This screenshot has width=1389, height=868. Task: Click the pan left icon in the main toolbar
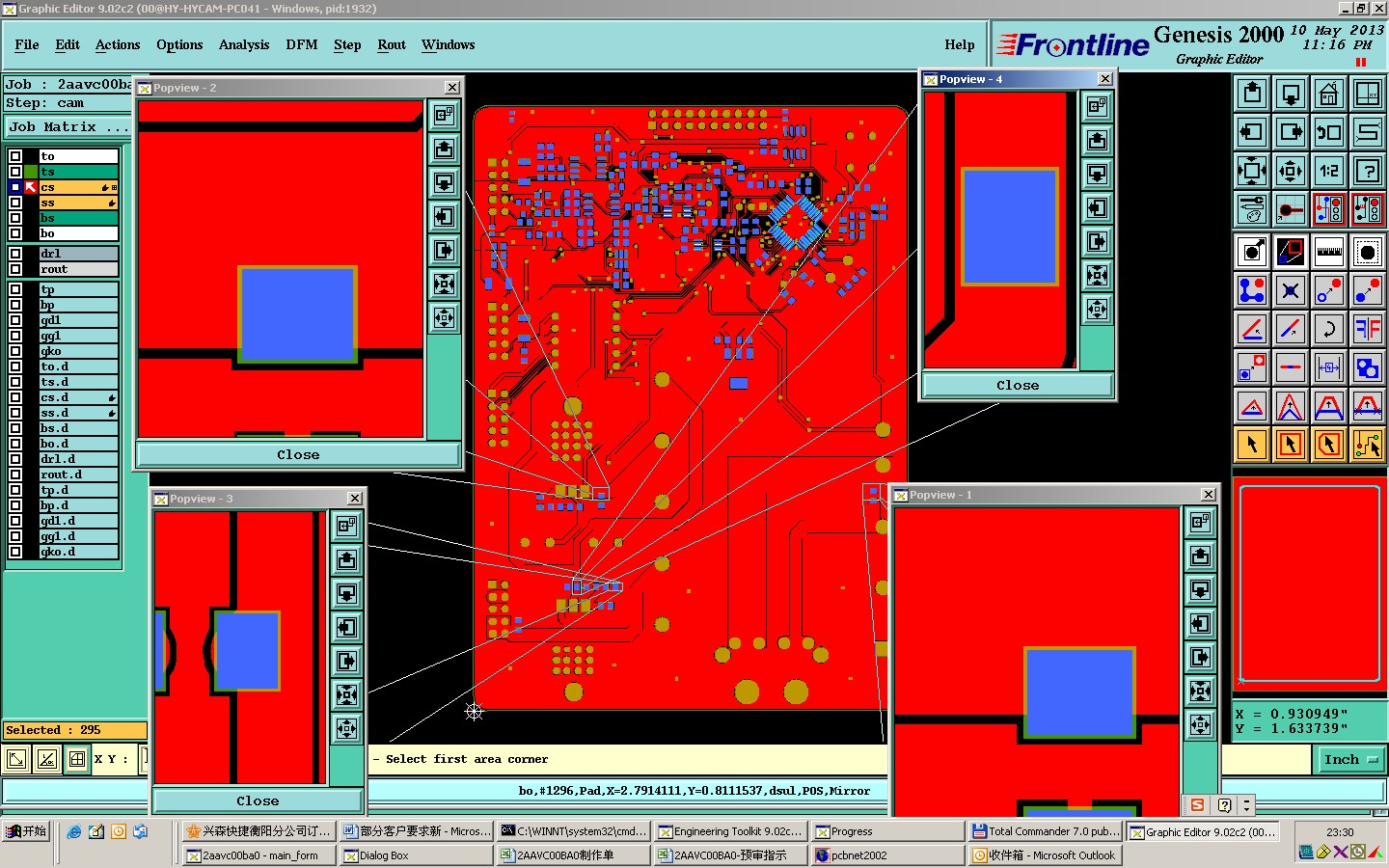click(1252, 132)
